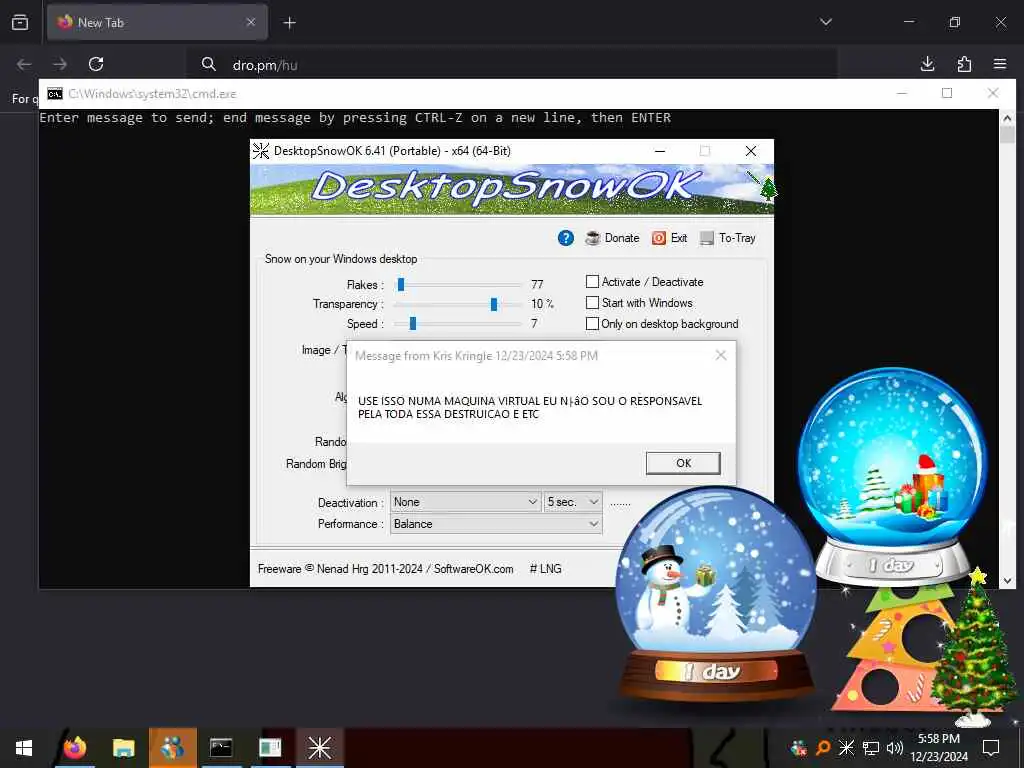The image size is (1024, 768).
Task: Open Firefox downloads panel
Action: click(x=927, y=64)
